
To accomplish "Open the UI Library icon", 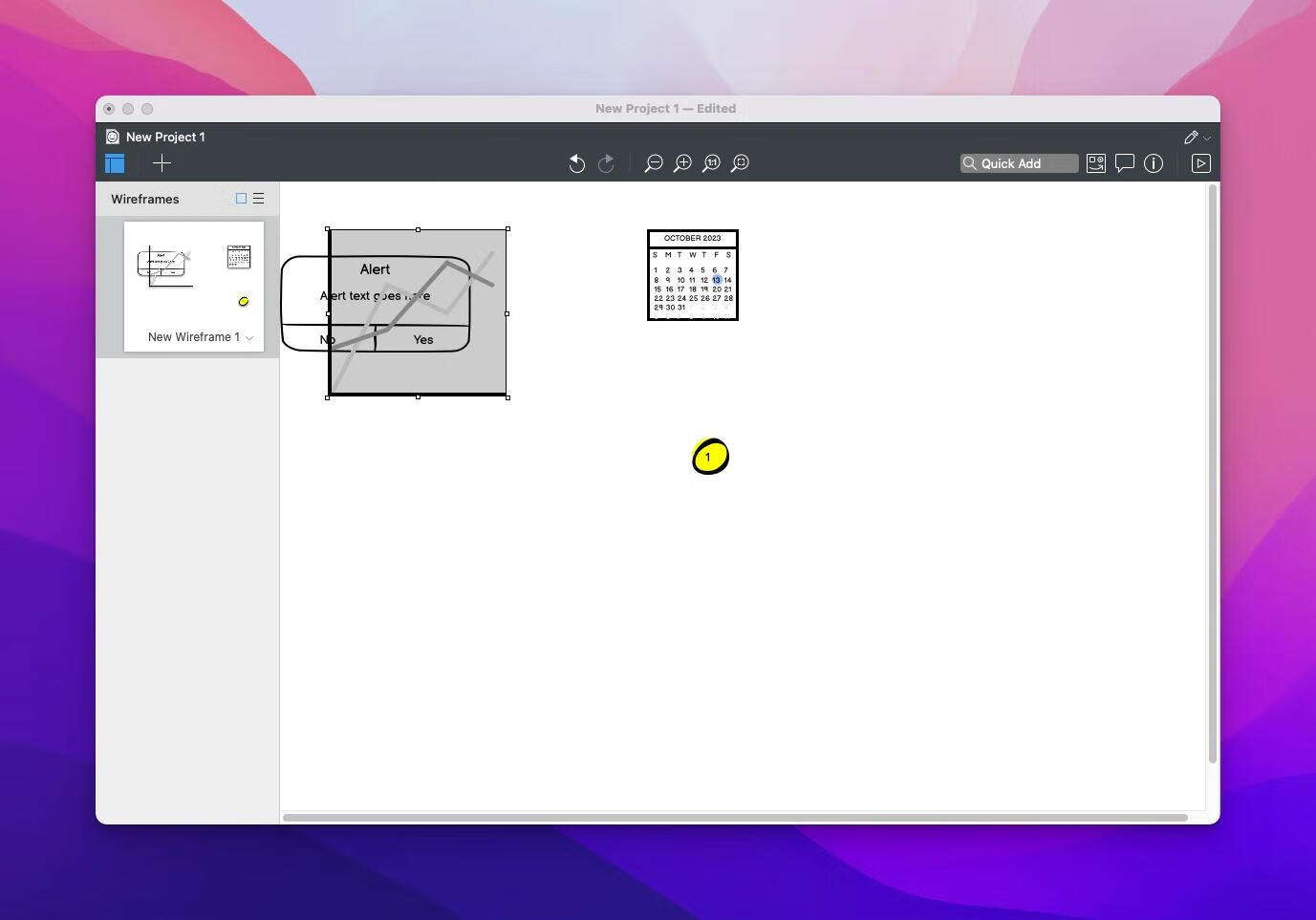I will click(1096, 163).
